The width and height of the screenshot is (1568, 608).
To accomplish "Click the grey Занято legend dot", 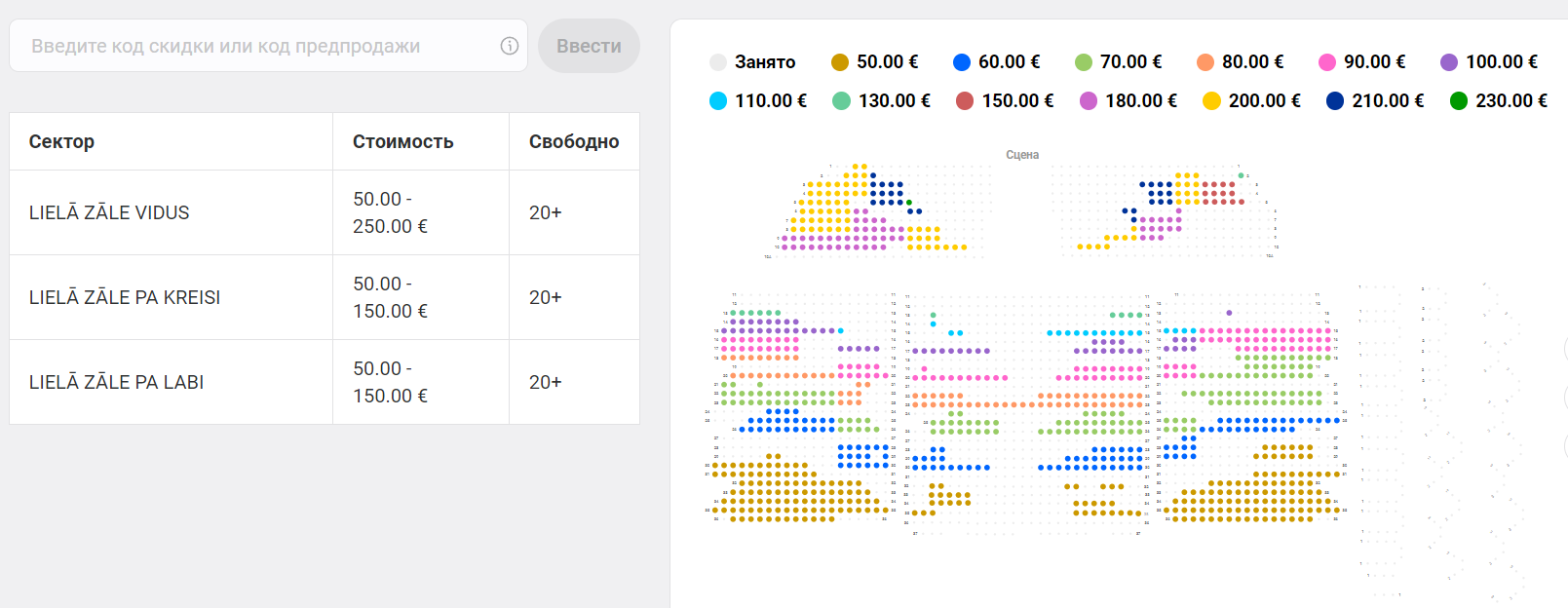I will coord(718,62).
